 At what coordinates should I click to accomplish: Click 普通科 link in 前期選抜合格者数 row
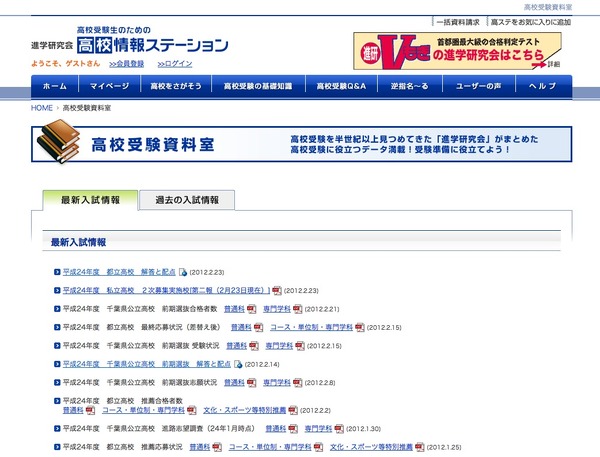click(x=234, y=309)
